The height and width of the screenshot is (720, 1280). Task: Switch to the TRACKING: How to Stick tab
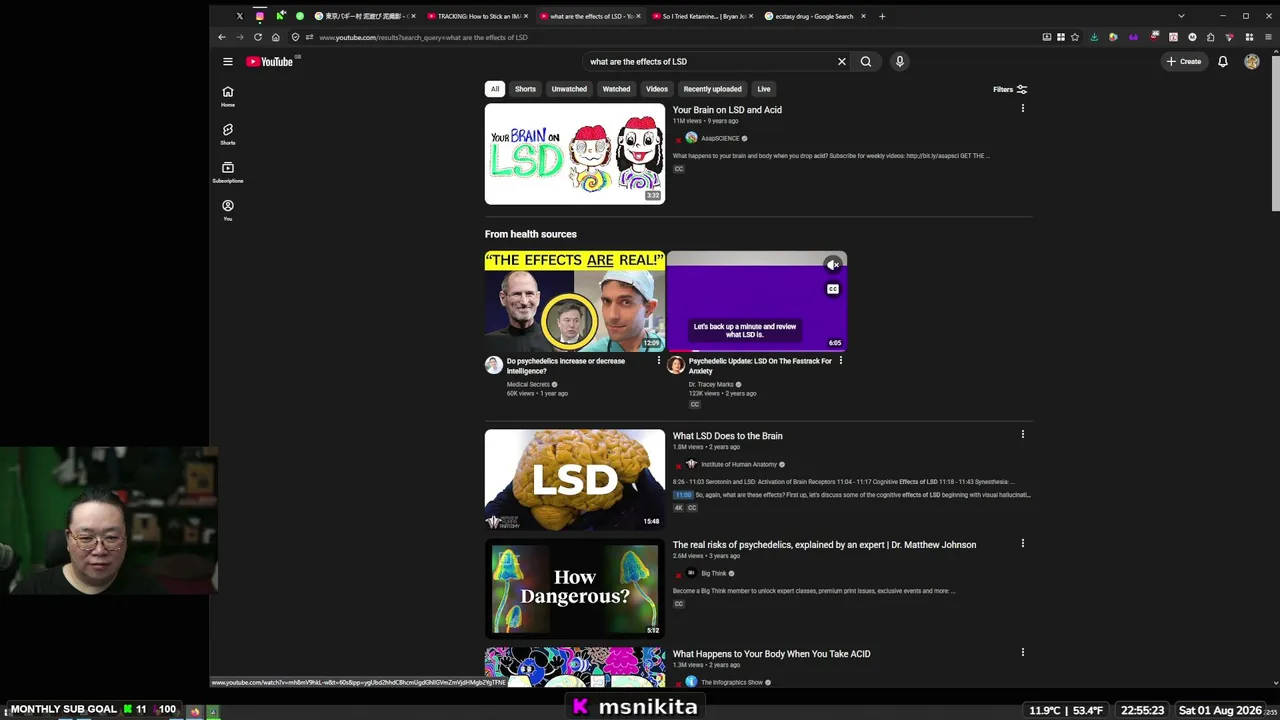(479, 16)
